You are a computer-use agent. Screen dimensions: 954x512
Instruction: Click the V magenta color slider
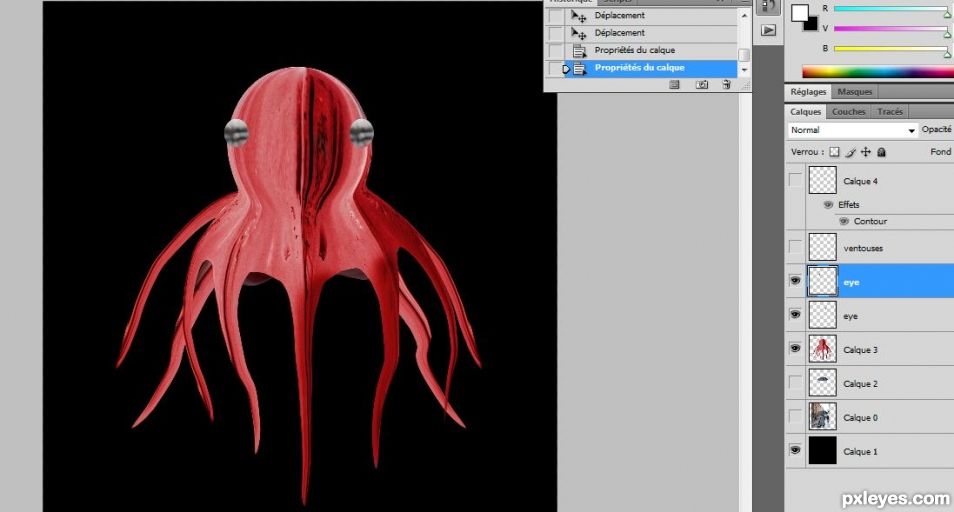point(890,29)
